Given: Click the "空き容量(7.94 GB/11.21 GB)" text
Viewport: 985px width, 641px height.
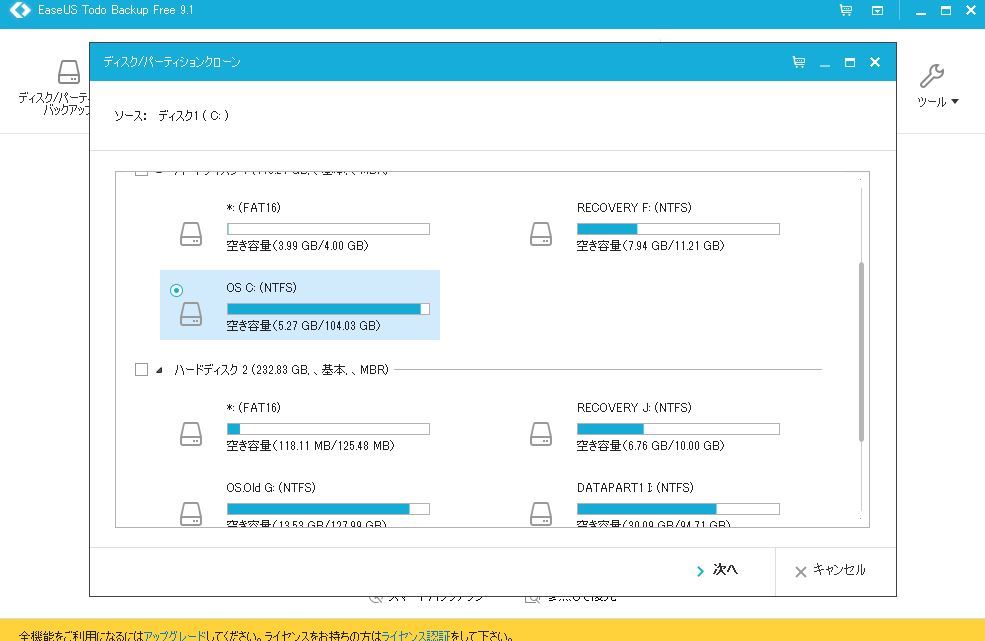Looking at the screenshot, I should click(650, 246).
